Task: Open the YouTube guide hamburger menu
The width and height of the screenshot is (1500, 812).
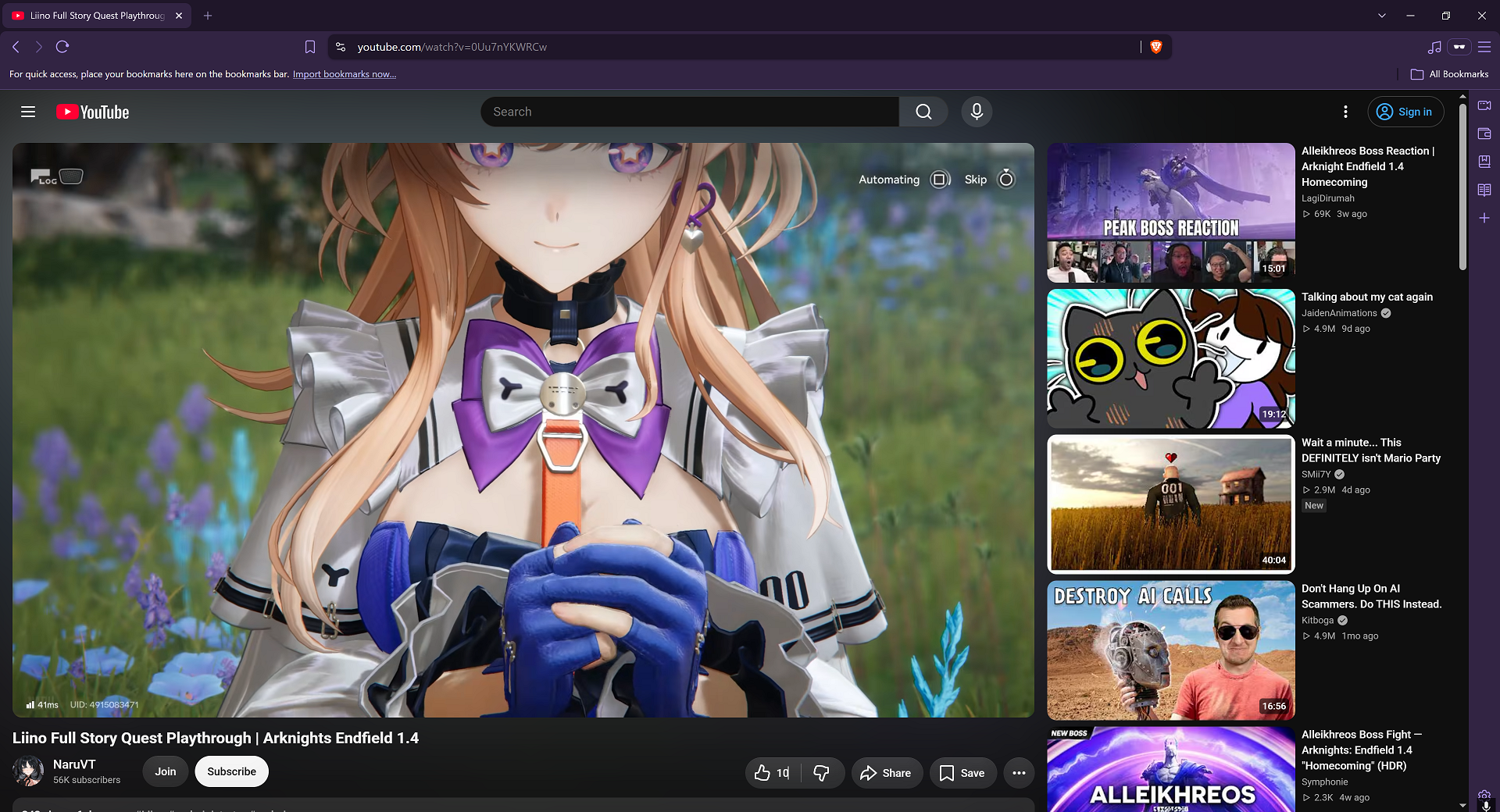Action: [x=28, y=112]
